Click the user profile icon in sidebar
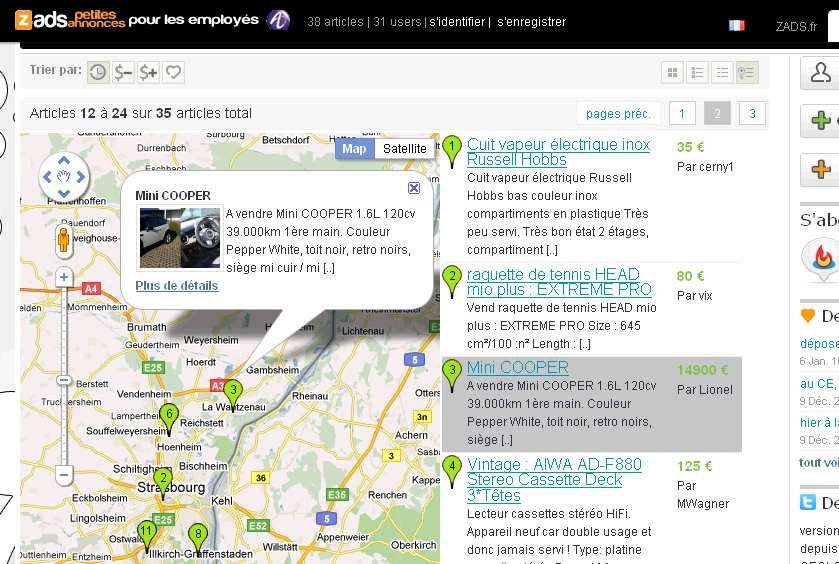839x564 pixels. click(x=820, y=72)
